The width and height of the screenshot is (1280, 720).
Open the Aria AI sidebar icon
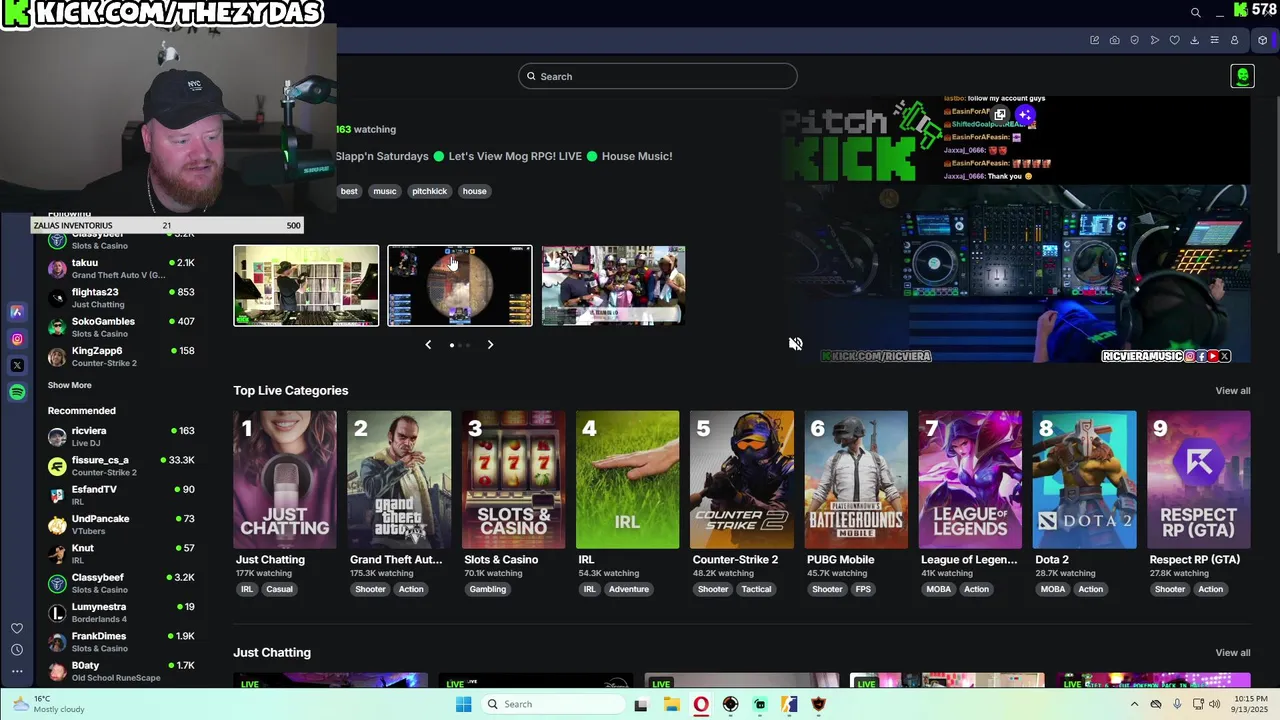17,312
